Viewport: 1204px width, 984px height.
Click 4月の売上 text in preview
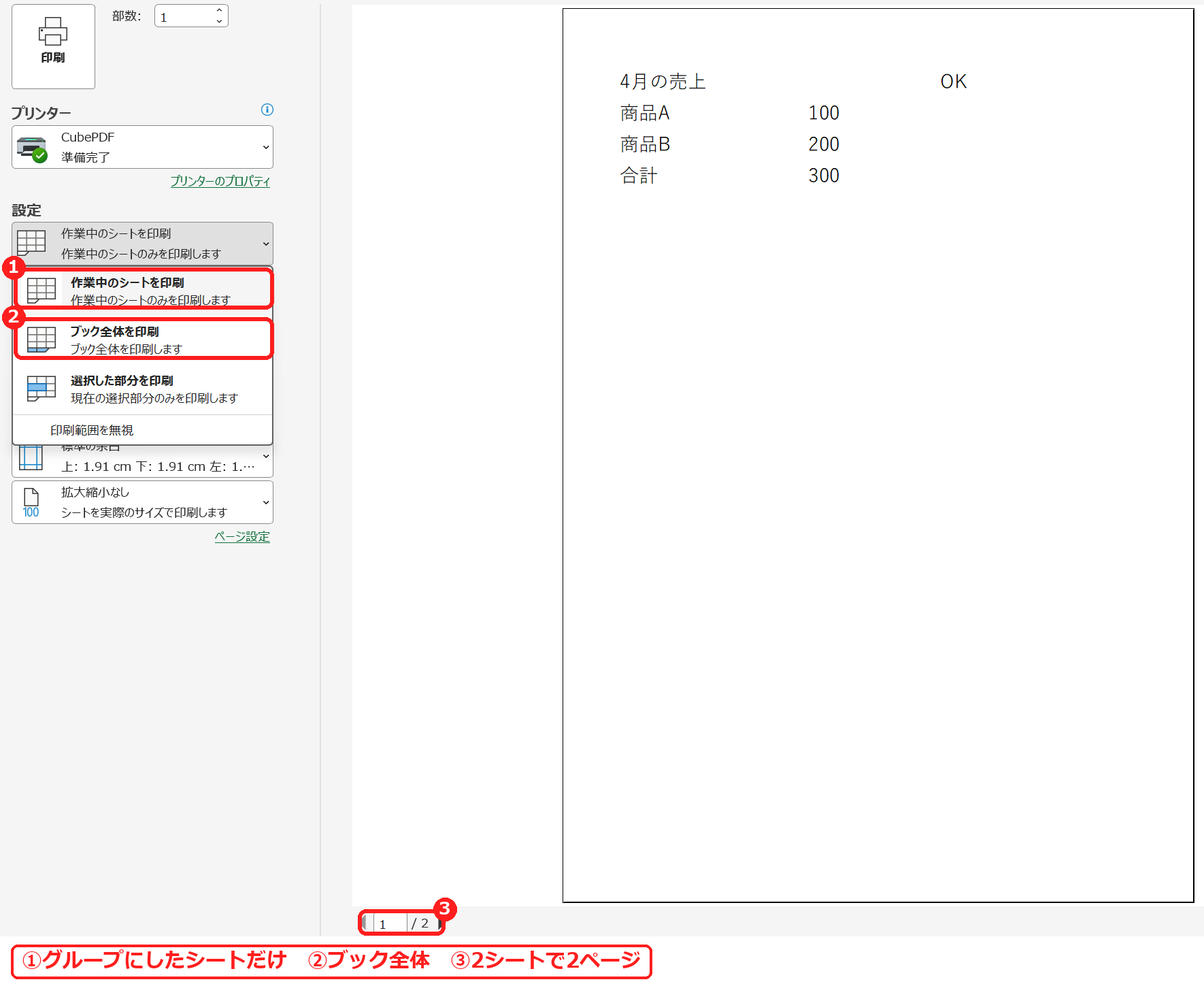pyautogui.click(x=663, y=82)
